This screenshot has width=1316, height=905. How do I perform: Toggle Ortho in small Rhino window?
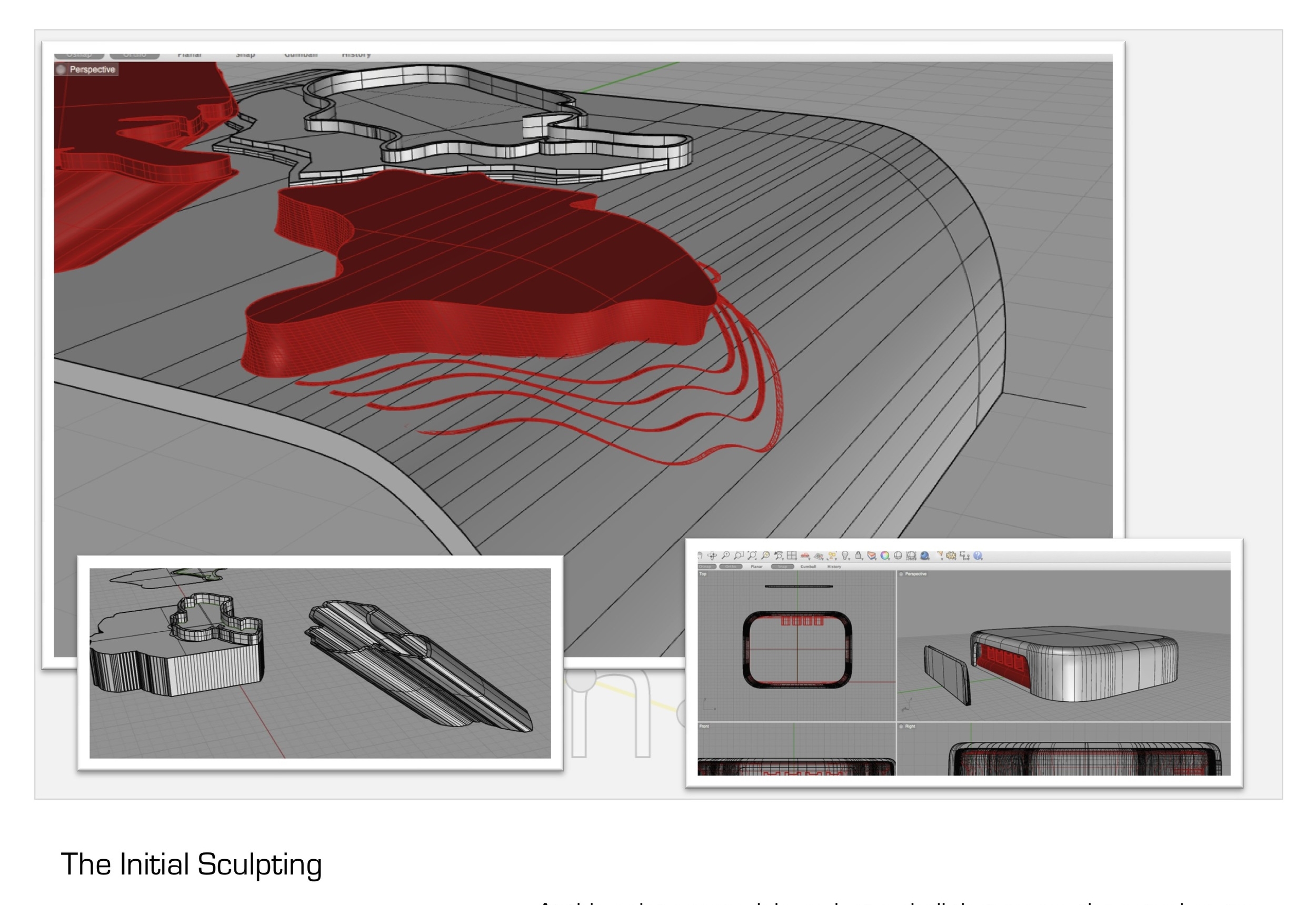coord(731,567)
